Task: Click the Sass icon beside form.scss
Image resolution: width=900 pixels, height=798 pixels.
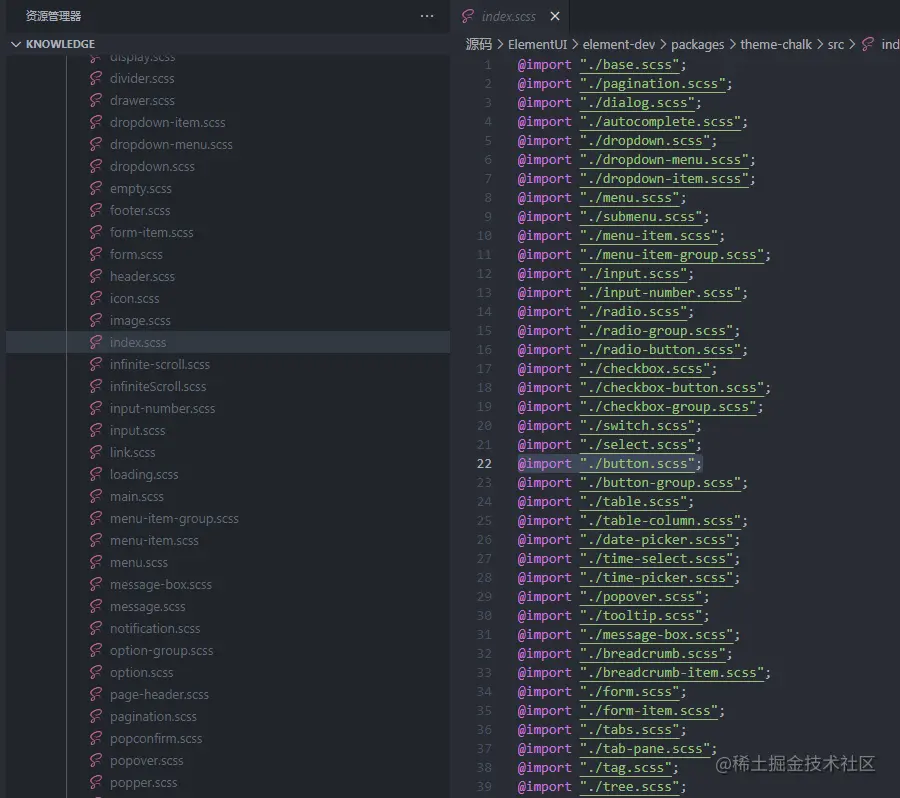Action: click(96, 254)
